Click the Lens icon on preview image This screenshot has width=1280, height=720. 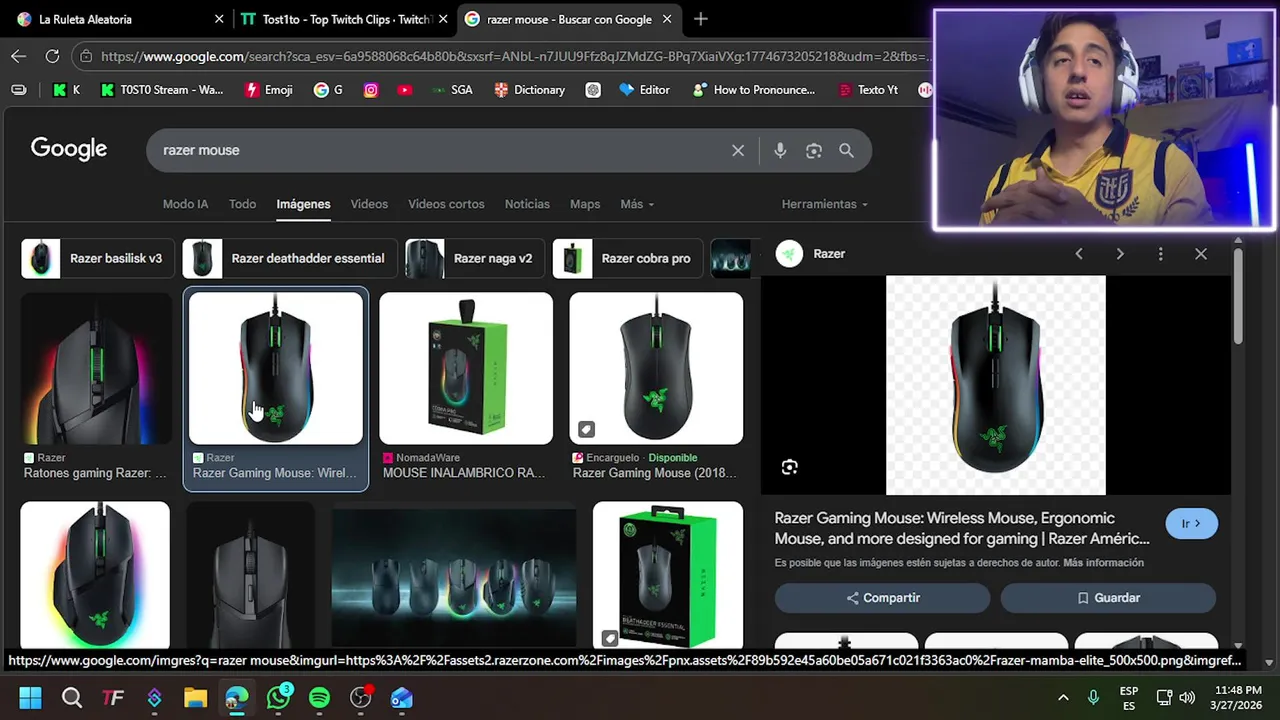point(790,467)
